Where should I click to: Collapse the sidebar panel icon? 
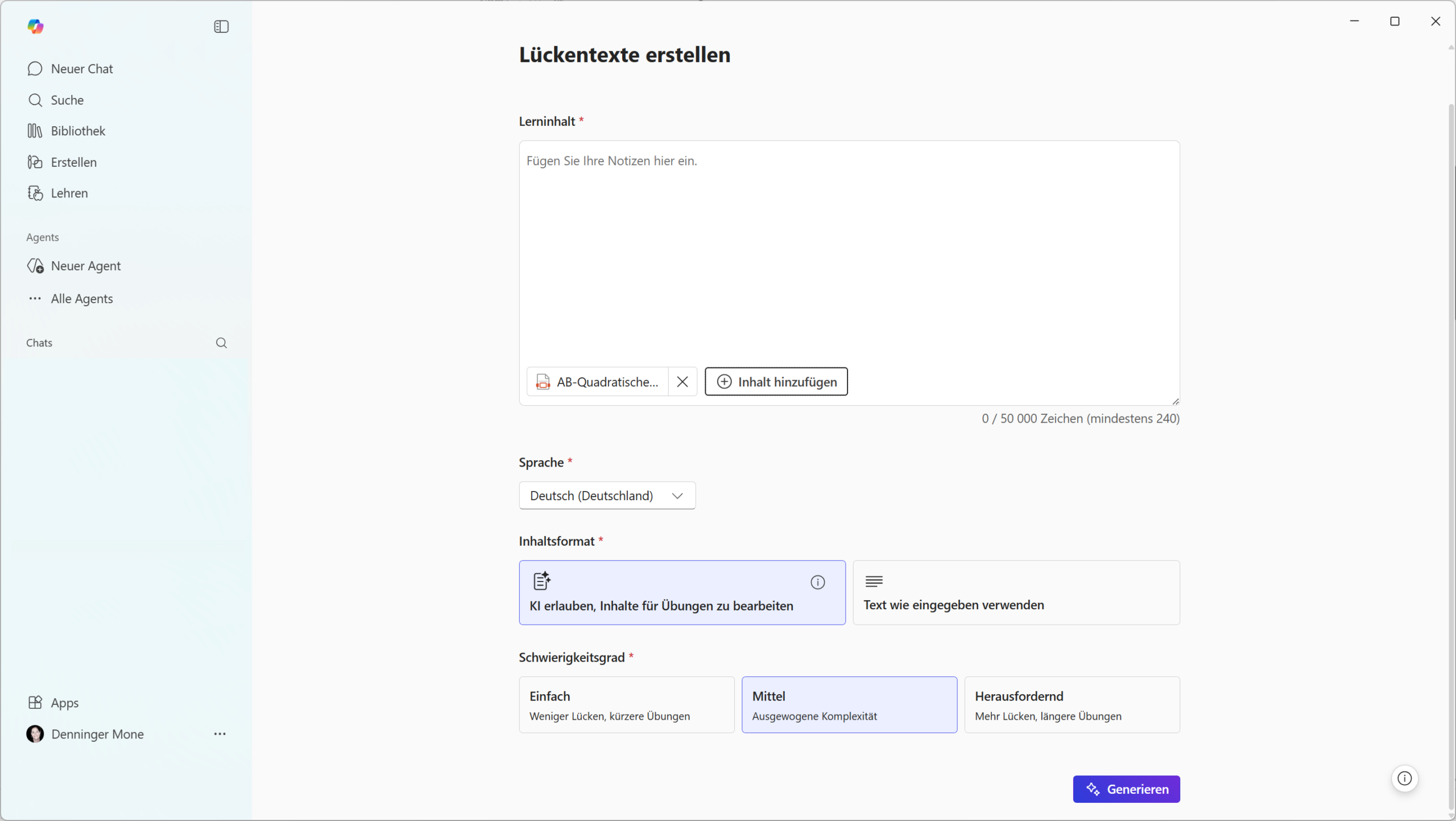[221, 26]
